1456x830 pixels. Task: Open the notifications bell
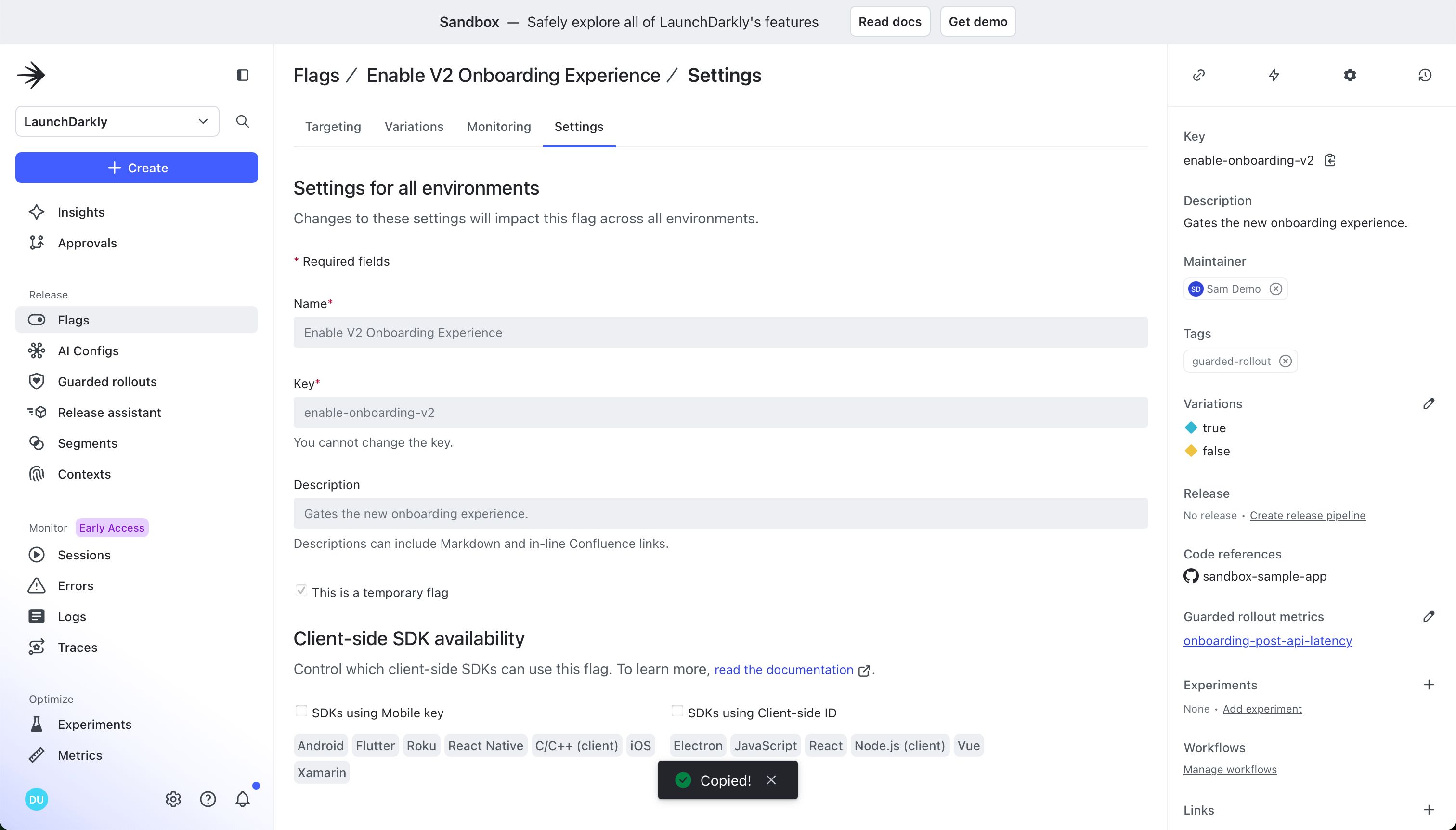(243, 799)
